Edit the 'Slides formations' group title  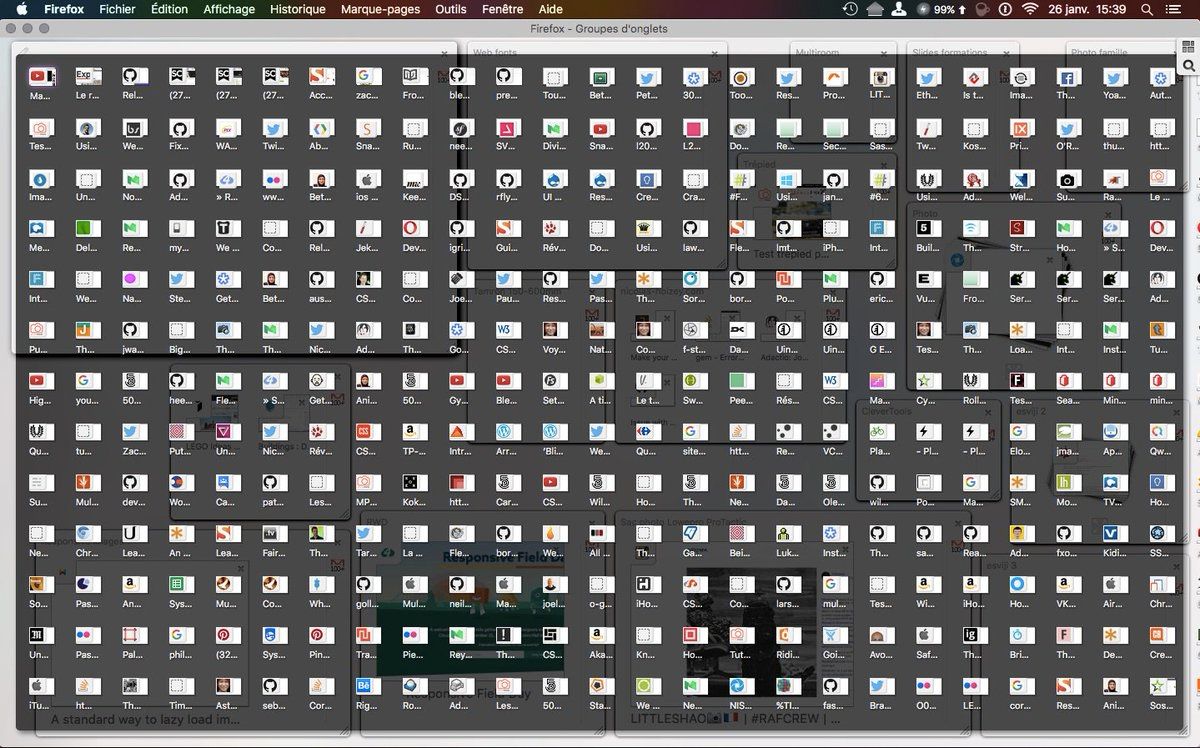(x=950, y=52)
